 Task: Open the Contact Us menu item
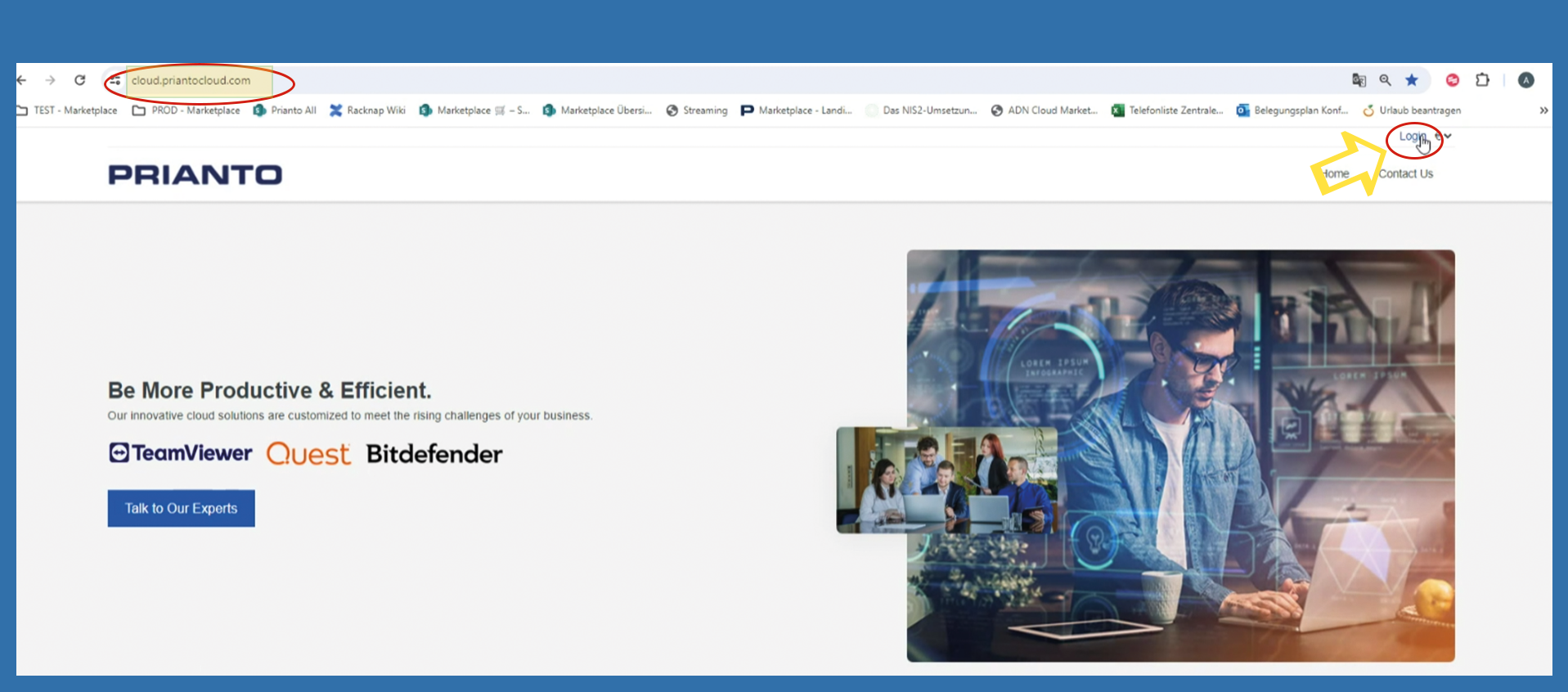click(1405, 173)
